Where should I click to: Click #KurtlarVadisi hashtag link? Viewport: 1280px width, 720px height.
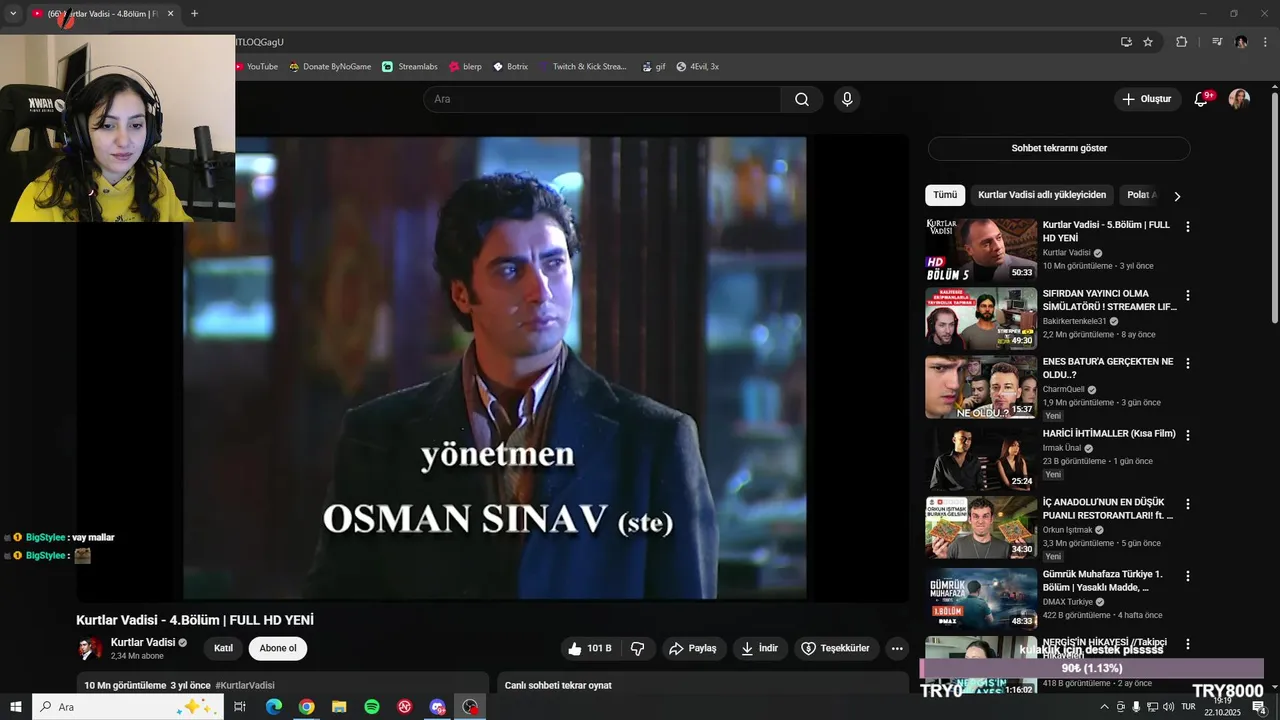(245, 686)
